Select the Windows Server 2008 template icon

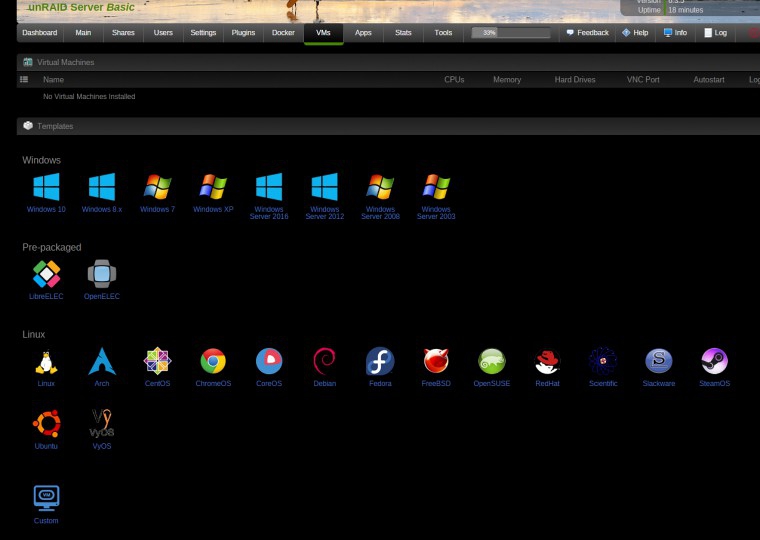click(x=380, y=187)
